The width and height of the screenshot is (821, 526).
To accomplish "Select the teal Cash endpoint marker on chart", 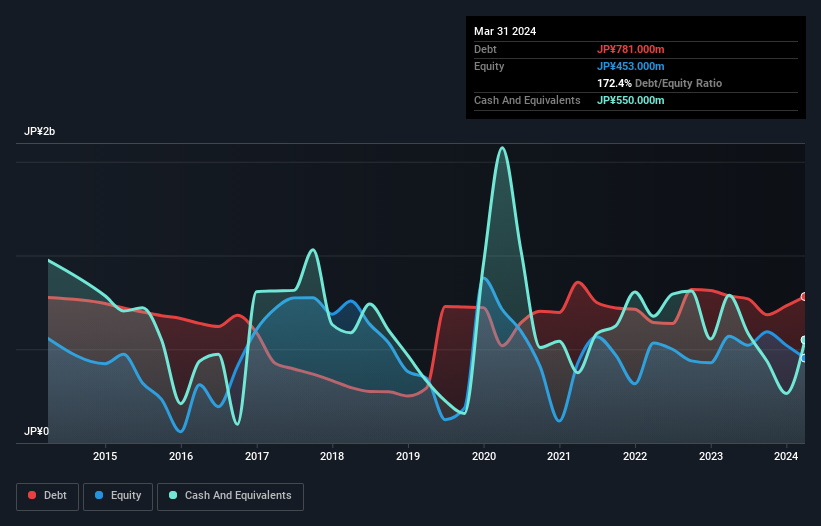I will 804,340.
